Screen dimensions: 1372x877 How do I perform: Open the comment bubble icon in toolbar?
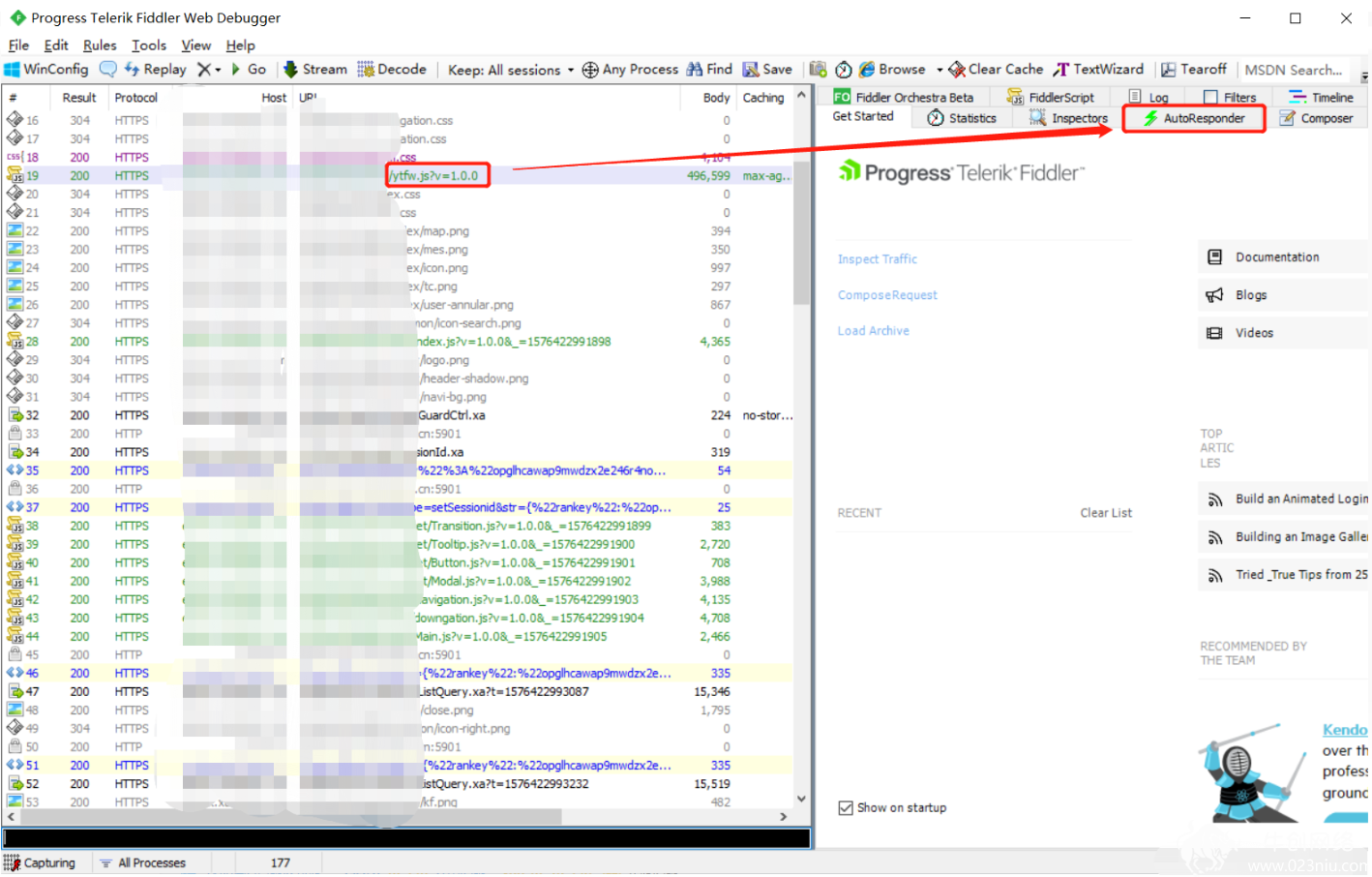click(x=108, y=70)
